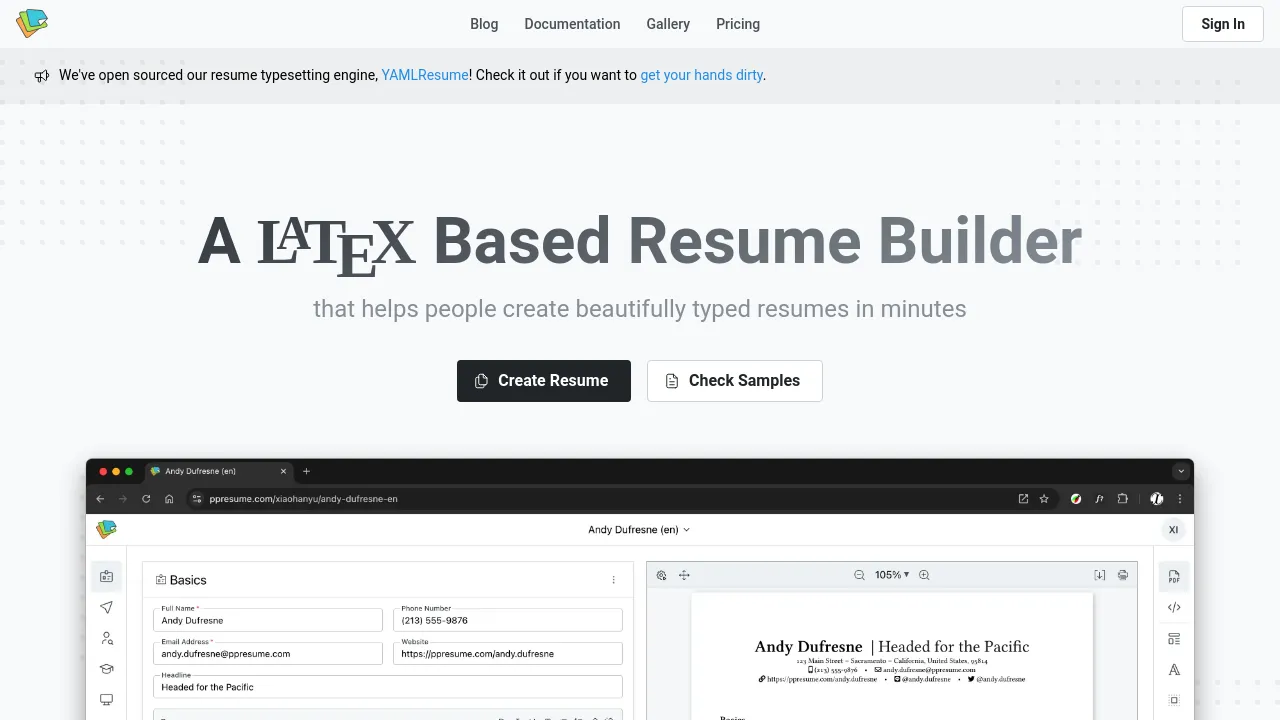Click the Full Name field with Andy Dufresne
The height and width of the screenshot is (720, 1280).
[268, 620]
